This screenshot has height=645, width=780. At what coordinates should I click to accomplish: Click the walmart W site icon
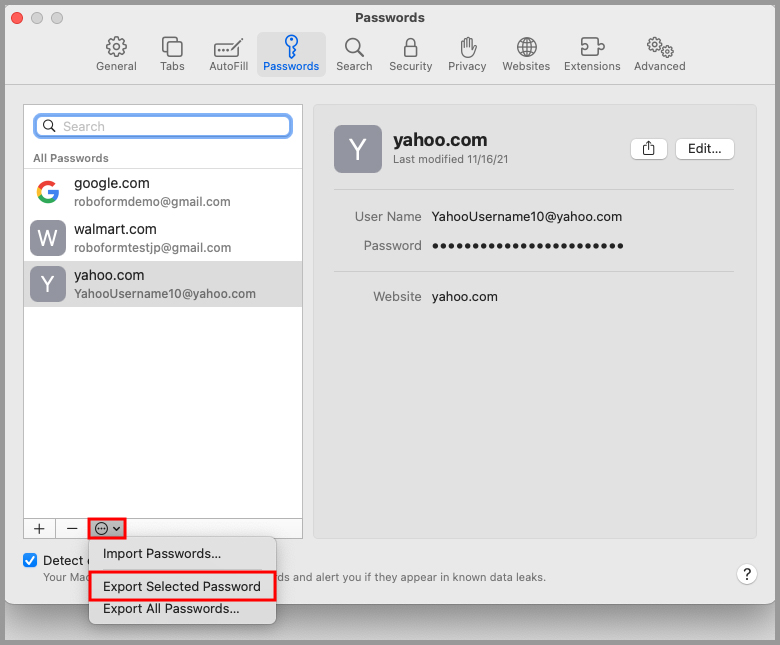(x=48, y=238)
